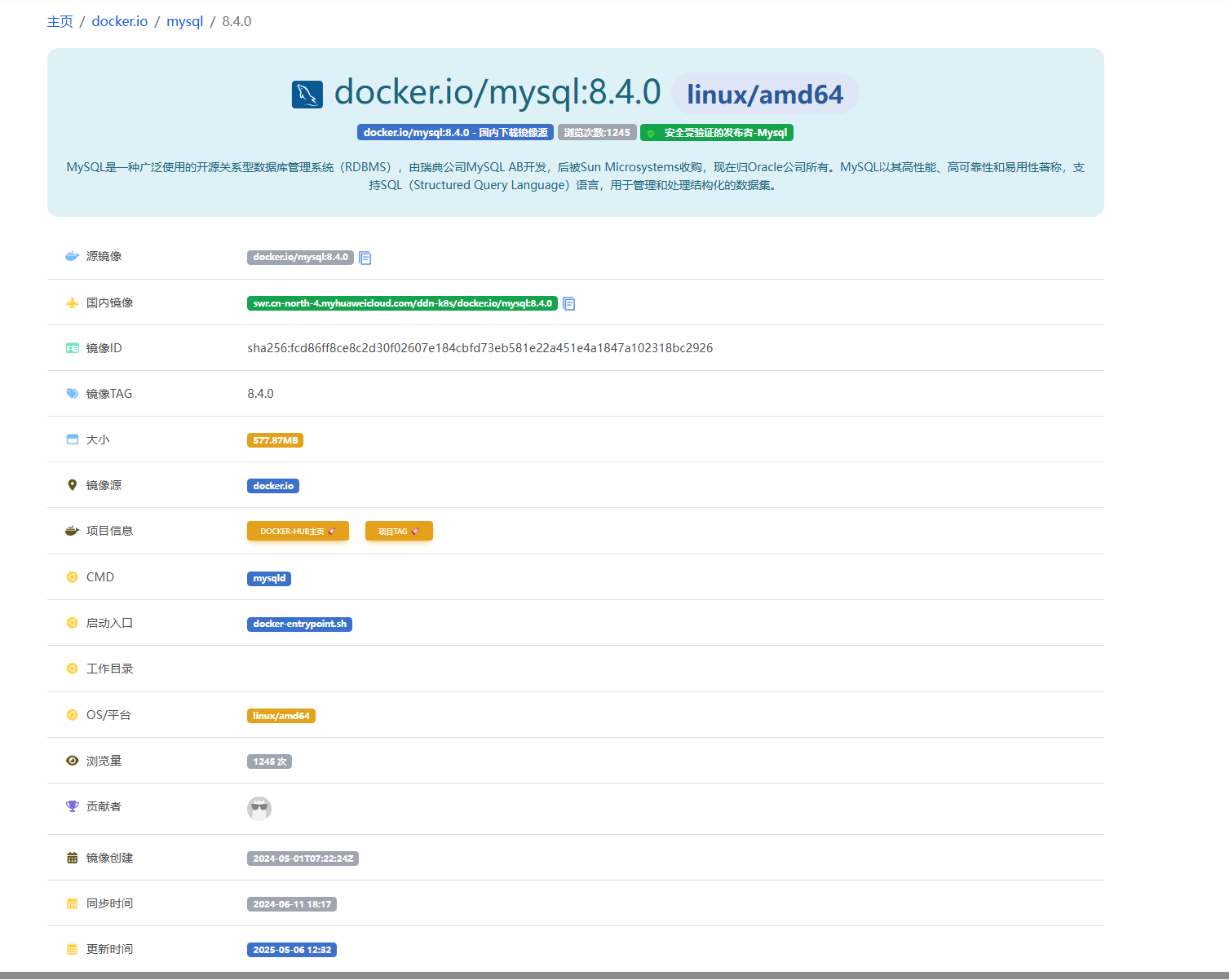The width and height of the screenshot is (1229, 980).
Task: Open the DOCKER-HUB主页 button
Action: [x=298, y=530]
